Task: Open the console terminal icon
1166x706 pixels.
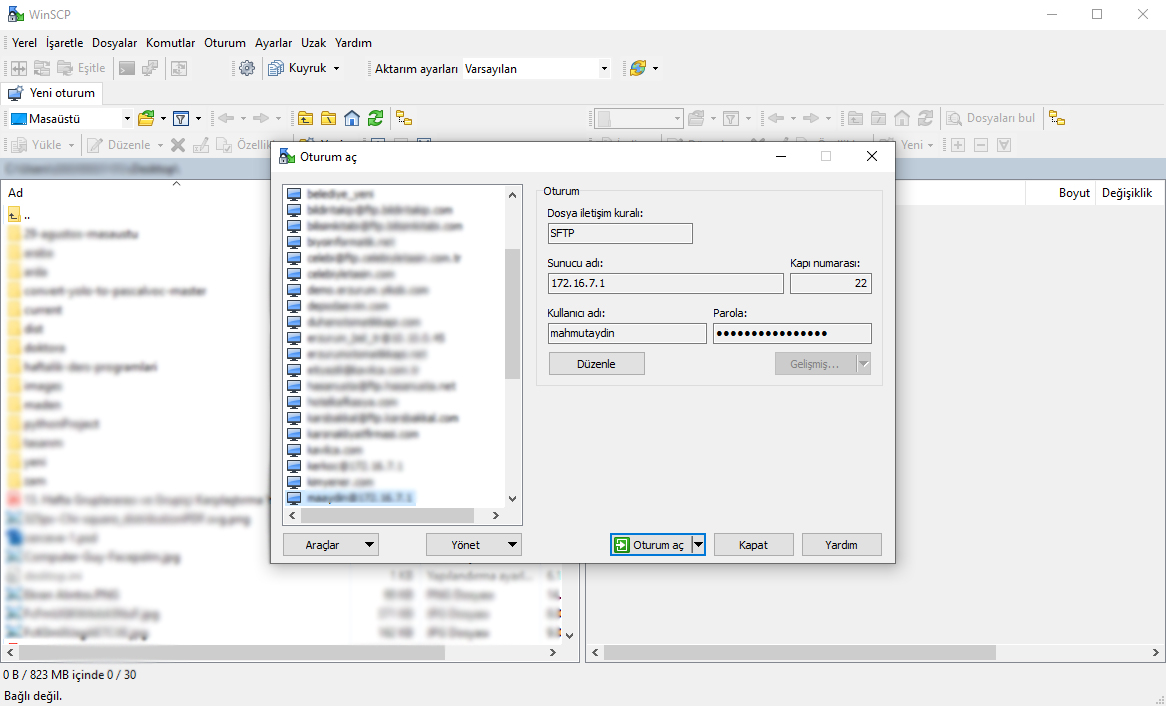Action: 127,68
